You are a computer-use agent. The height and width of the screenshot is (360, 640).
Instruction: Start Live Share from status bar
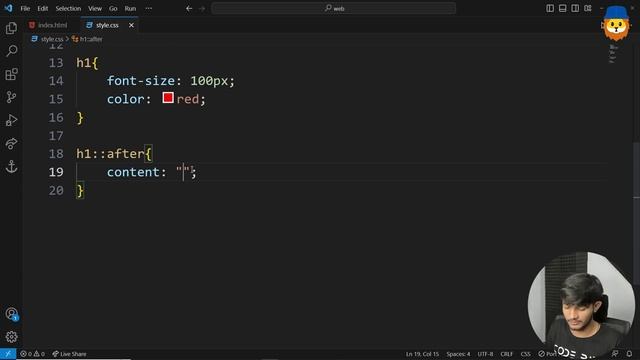(x=69, y=354)
